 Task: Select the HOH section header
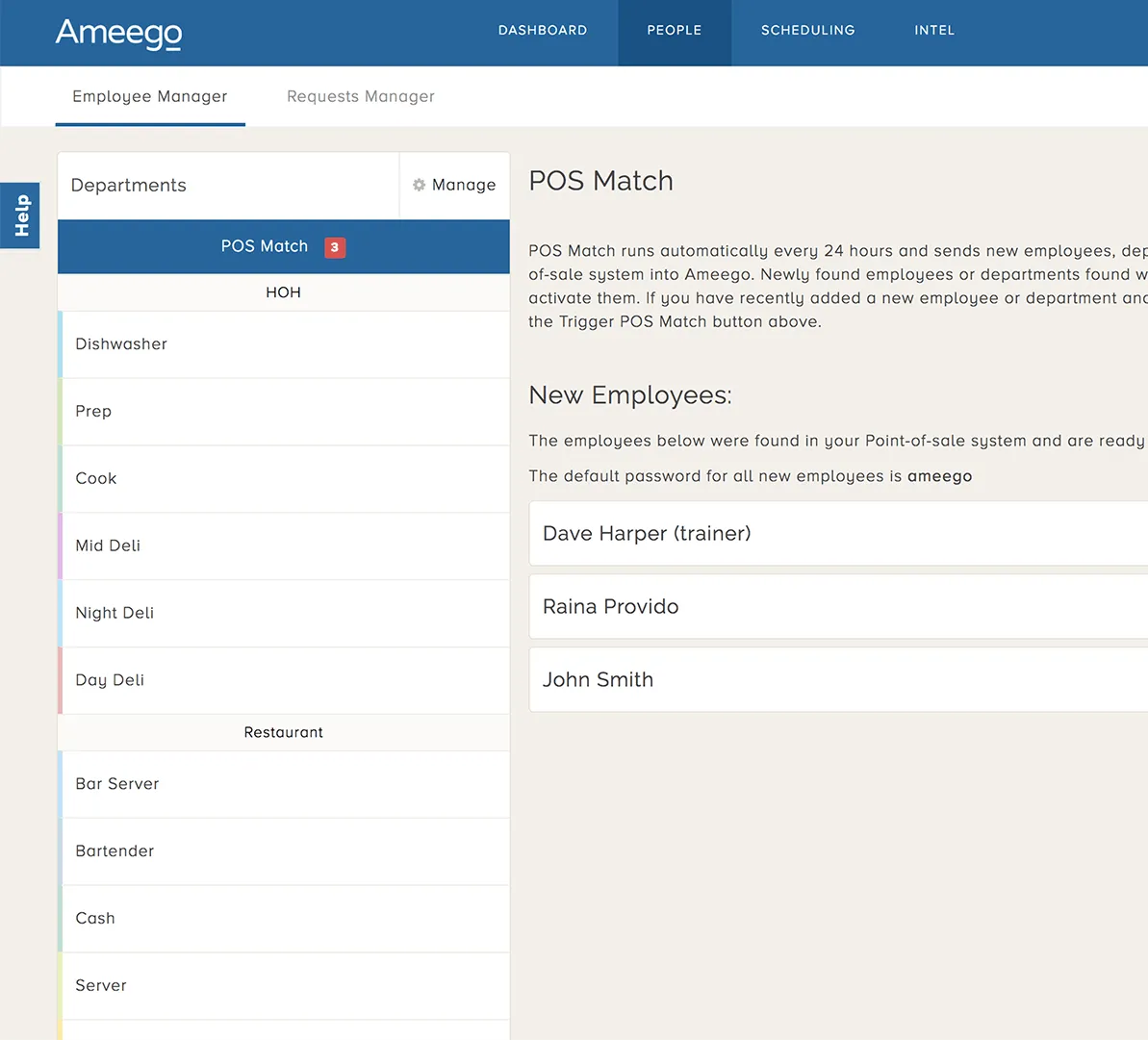(x=283, y=292)
